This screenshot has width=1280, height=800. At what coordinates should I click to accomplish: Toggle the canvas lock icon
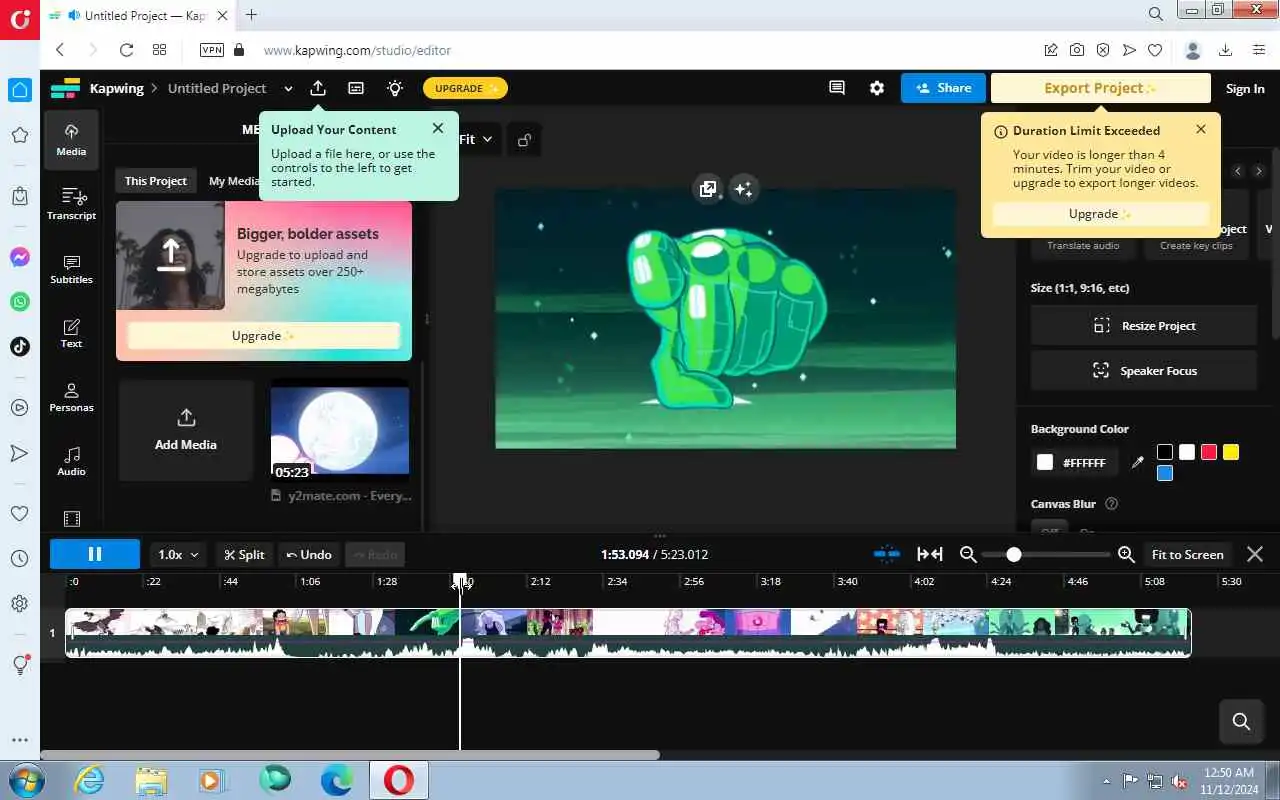[524, 140]
